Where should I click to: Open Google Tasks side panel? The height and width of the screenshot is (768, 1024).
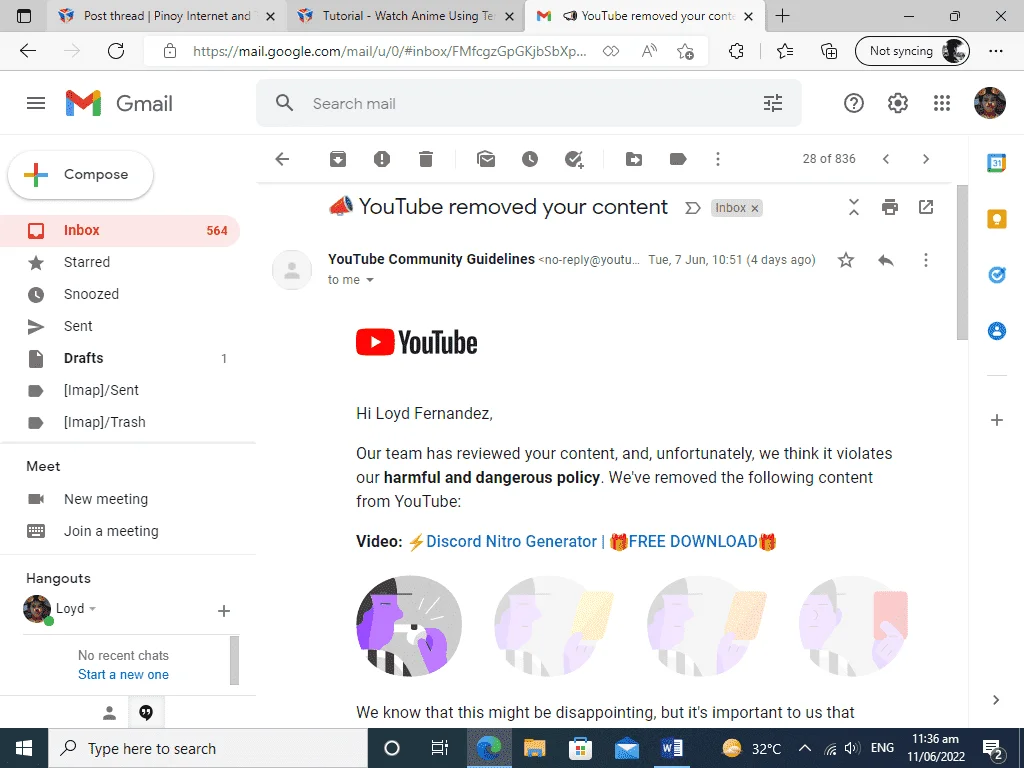point(997,275)
